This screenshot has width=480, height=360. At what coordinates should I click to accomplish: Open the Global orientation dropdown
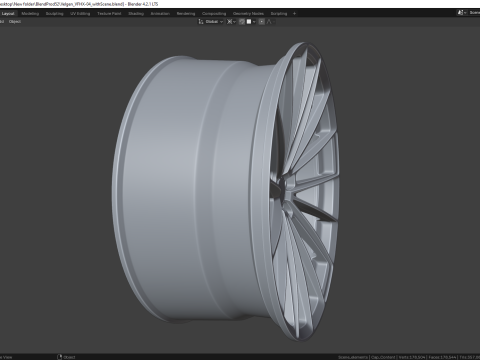(214, 22)
